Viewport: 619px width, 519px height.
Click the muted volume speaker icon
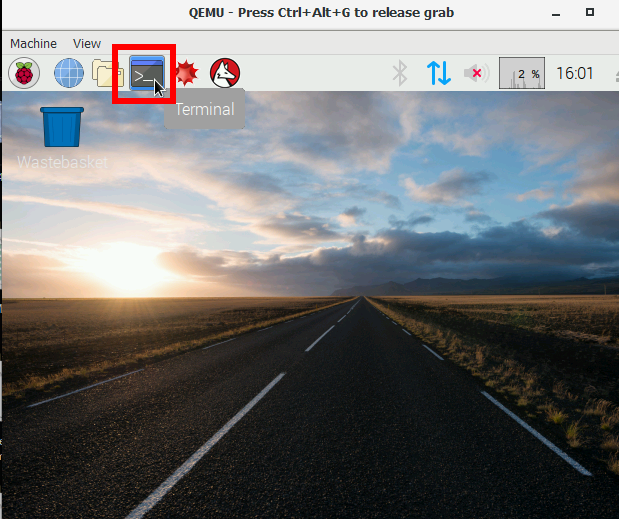coord(476,73)
